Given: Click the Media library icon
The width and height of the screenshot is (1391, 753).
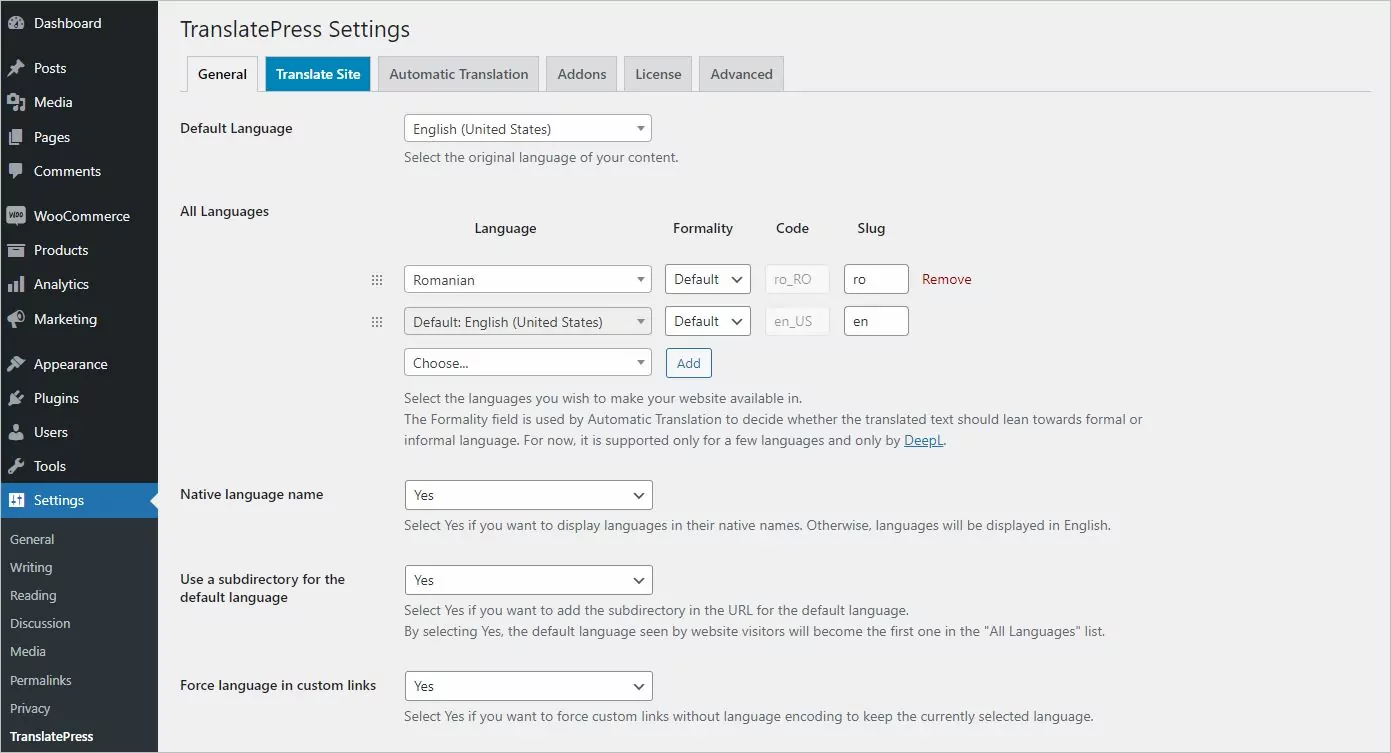Looking at the screenshot, I should 16,102.
